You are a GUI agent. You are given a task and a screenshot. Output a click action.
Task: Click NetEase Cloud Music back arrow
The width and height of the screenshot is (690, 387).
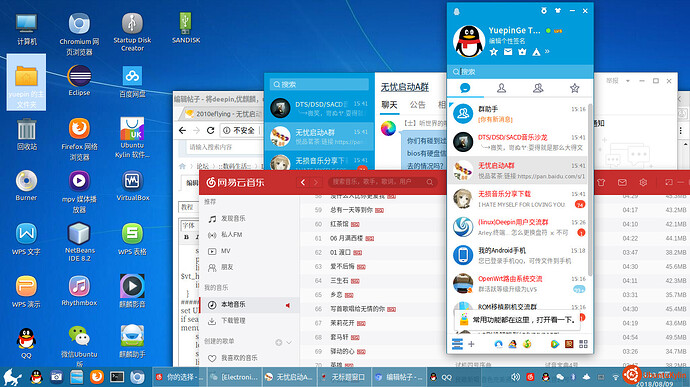point(303,182)
